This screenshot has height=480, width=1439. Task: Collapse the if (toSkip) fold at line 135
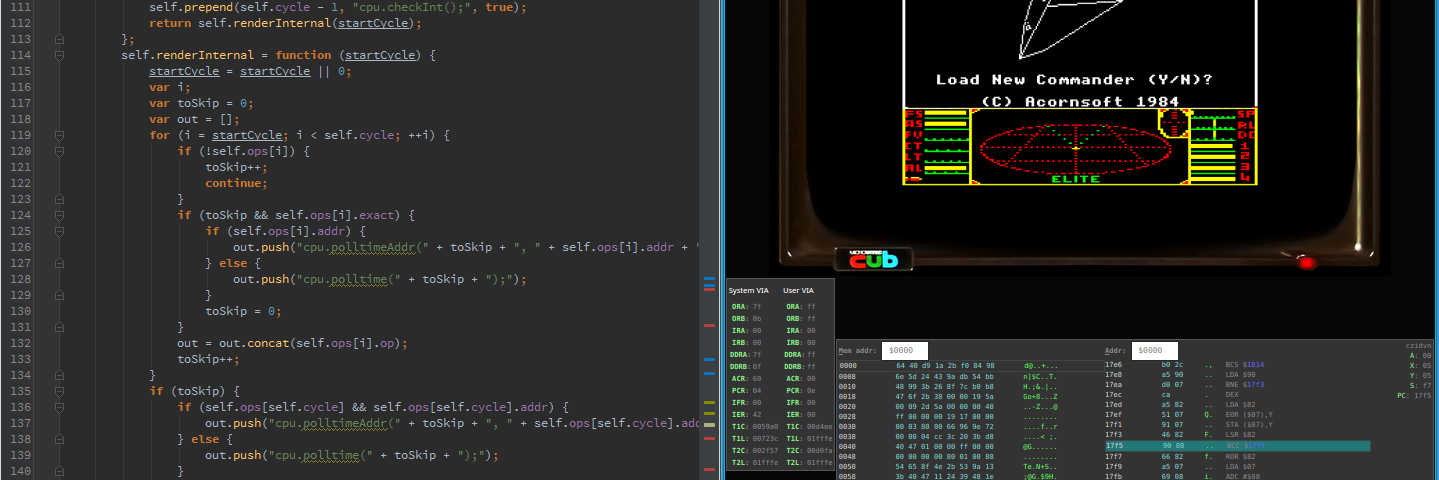tap(59, 391)
